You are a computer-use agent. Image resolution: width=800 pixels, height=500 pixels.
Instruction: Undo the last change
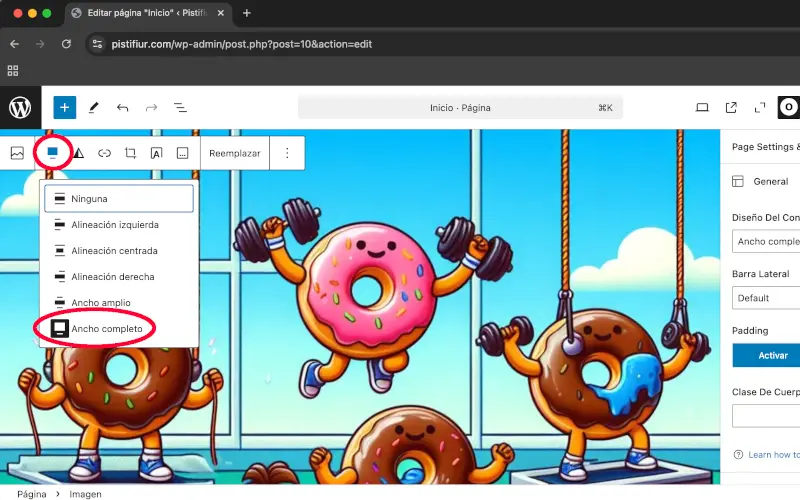pos(122,108)
